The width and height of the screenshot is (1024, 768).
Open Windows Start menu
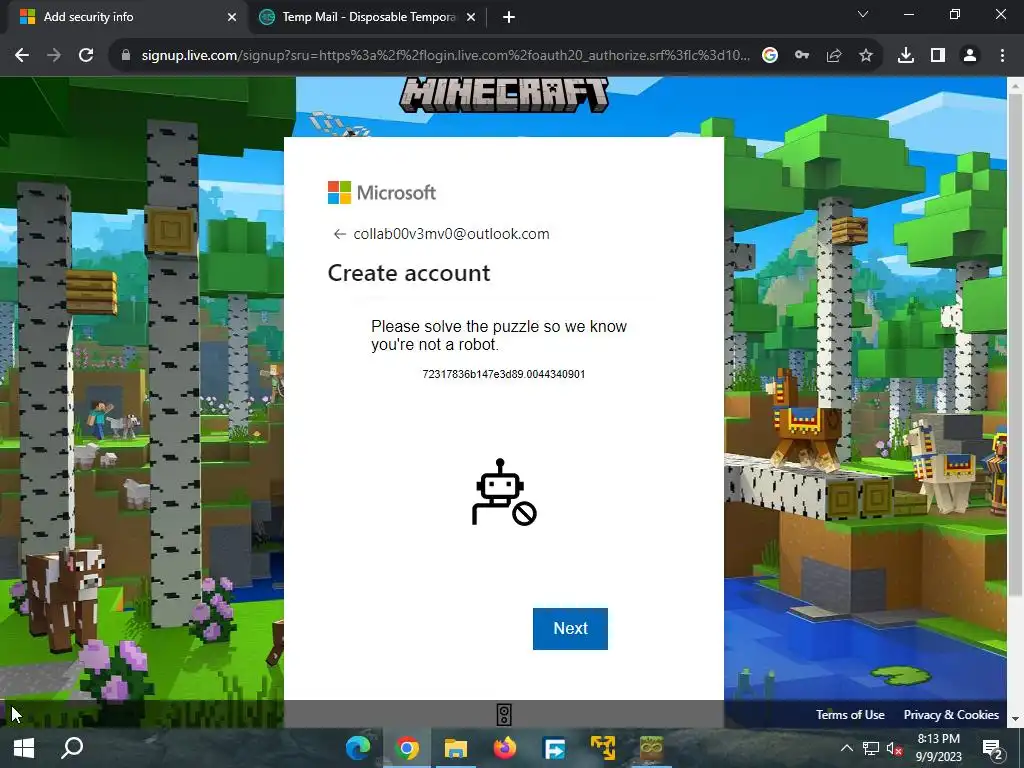click(x=24, y=748)
